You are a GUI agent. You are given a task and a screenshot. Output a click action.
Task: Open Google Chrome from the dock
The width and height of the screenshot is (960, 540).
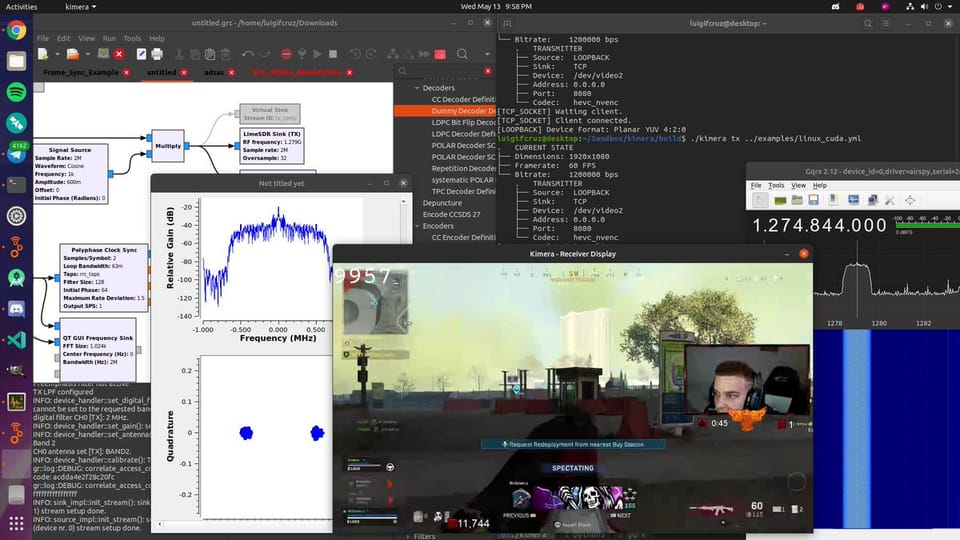(x=17, y=30)
